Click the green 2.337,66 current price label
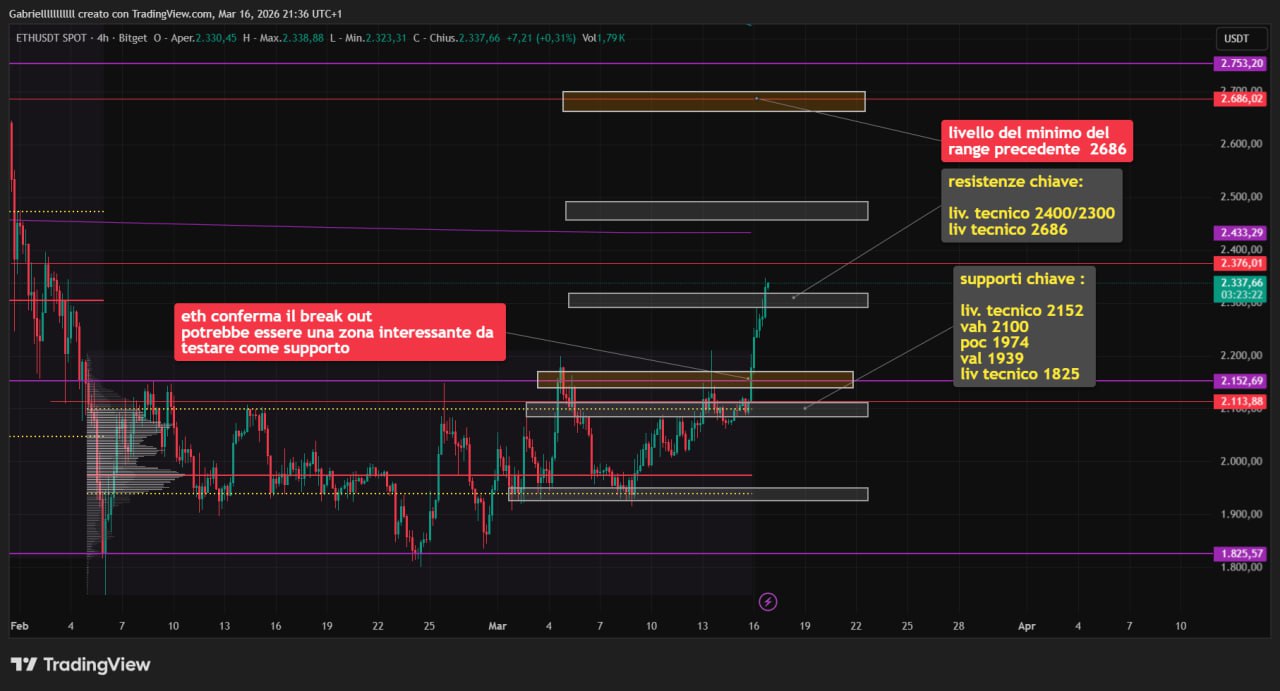This screenshot has width=1280, height=691. (1240, 283)
